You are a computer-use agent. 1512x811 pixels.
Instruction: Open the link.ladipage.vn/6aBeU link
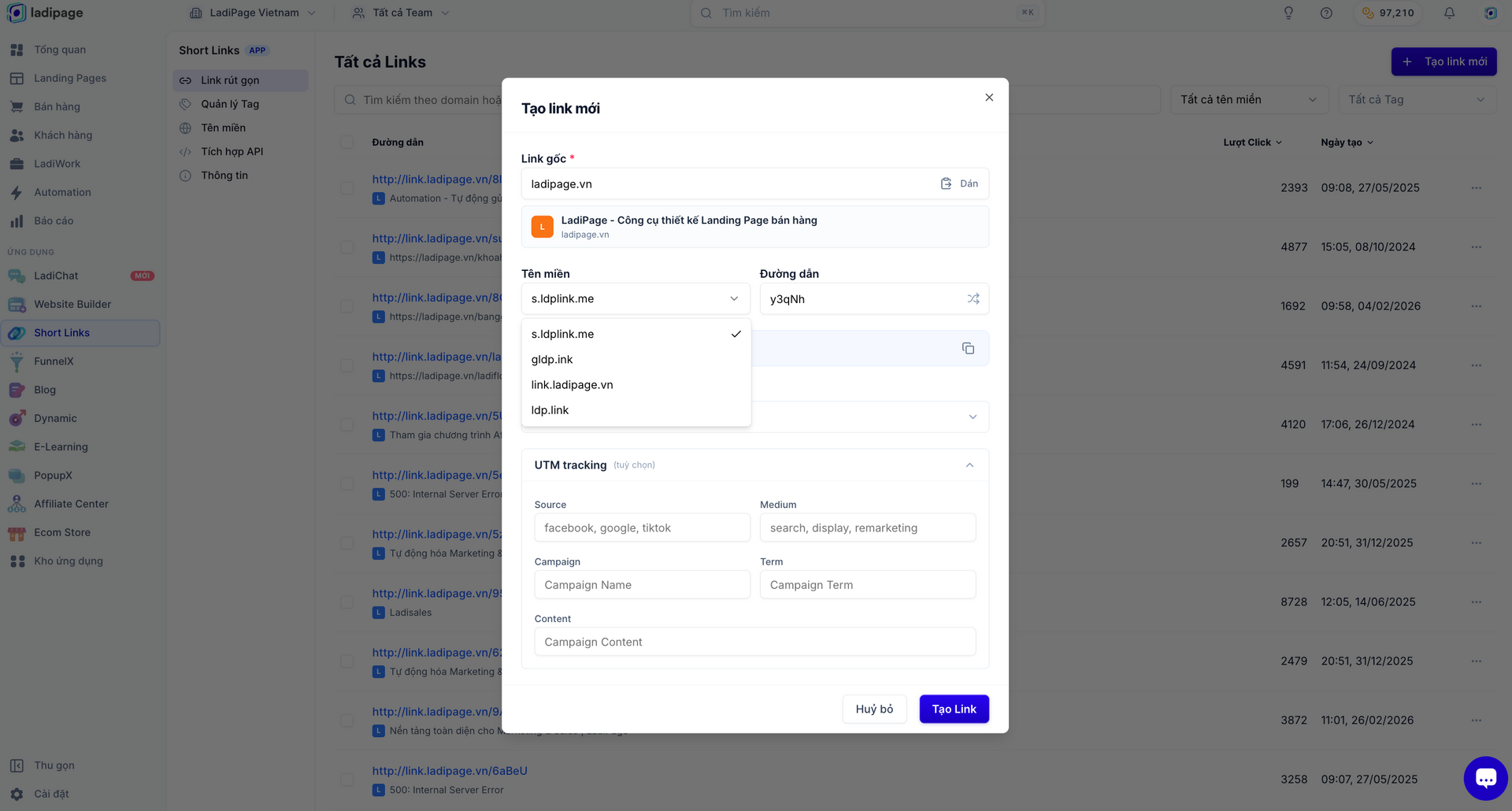pyautogui.click(x=450, y=771)
